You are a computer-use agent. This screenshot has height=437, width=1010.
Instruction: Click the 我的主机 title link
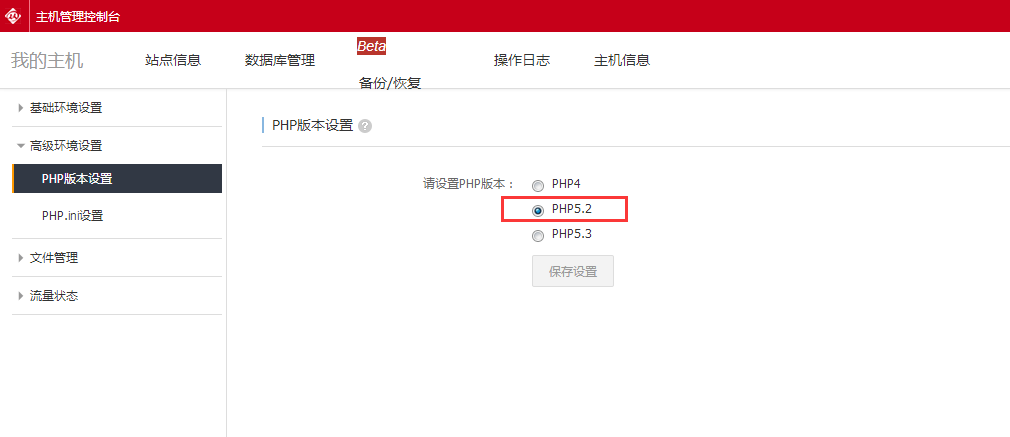point(47,60)
